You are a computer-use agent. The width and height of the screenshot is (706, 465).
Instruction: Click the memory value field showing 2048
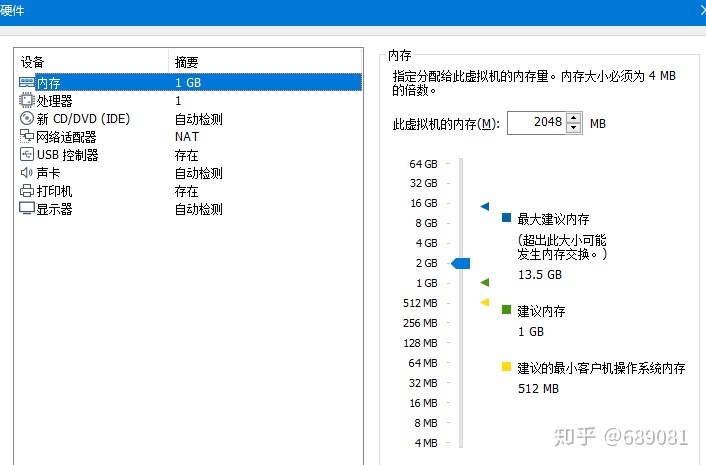pos(536,122)
